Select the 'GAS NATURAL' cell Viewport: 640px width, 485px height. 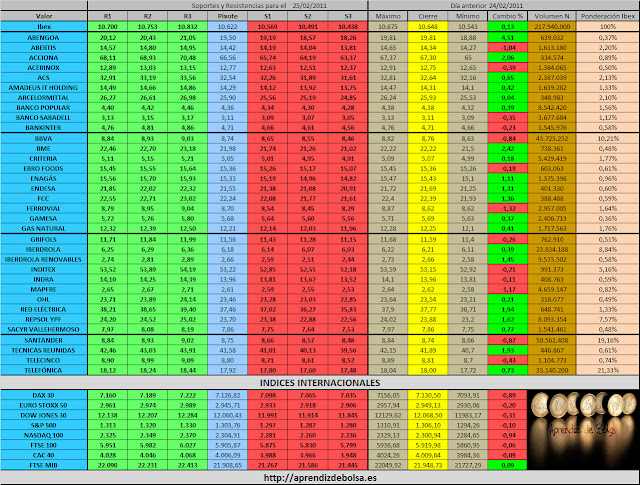point(44,229)
